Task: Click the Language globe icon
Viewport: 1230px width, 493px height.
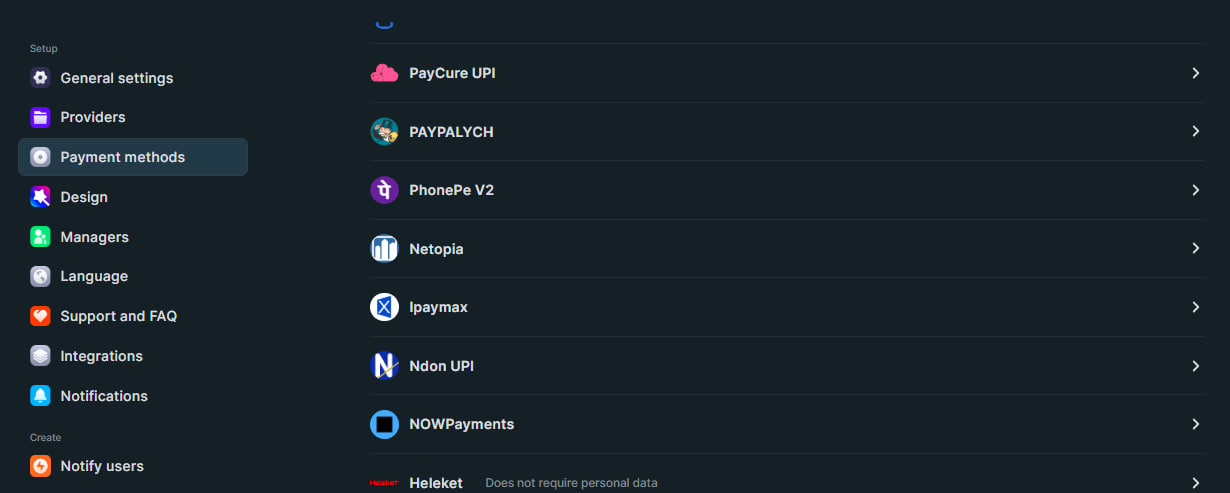Action: tap(40, 276)
